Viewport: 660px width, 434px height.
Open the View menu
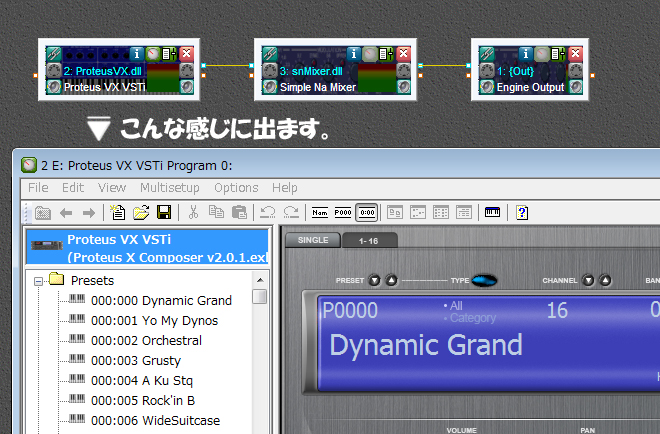pos(112,188)
